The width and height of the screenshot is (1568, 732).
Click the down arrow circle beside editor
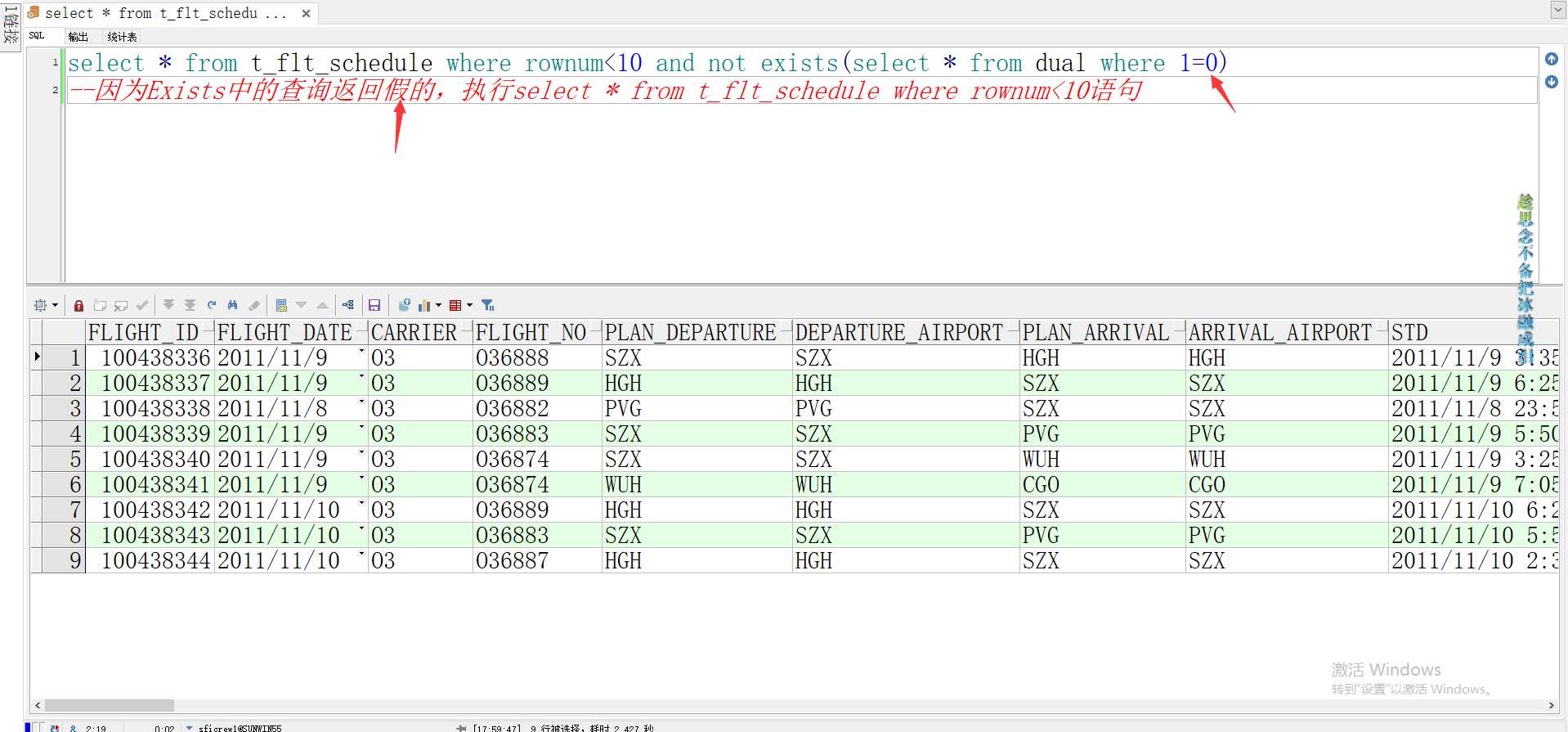pyautogui.click(x=1552, y=82)
